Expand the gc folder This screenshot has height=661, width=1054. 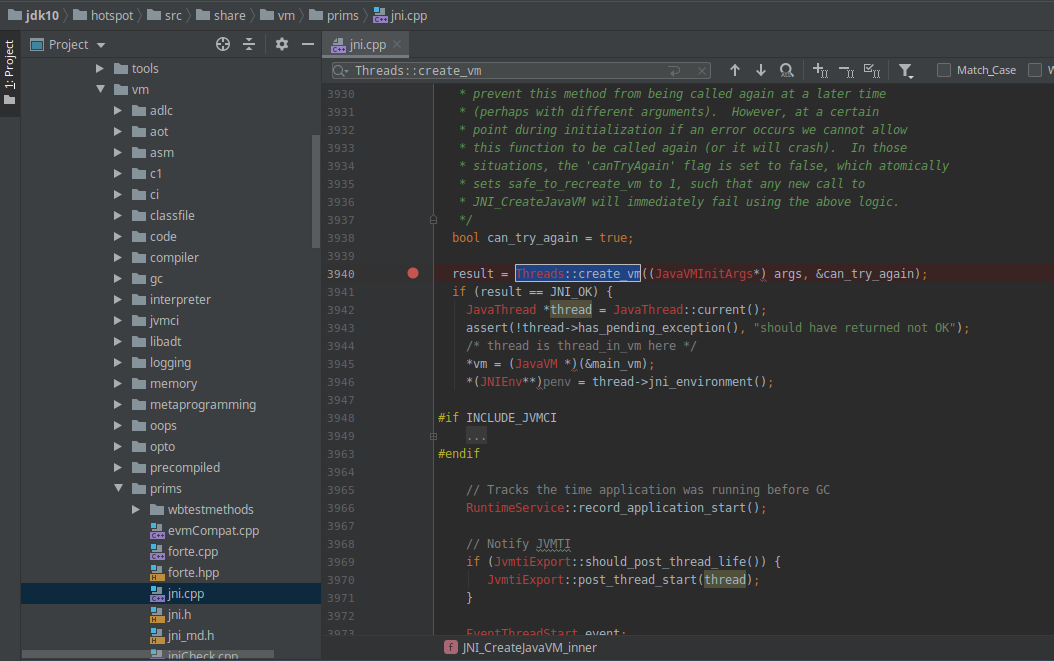[118, 279]
